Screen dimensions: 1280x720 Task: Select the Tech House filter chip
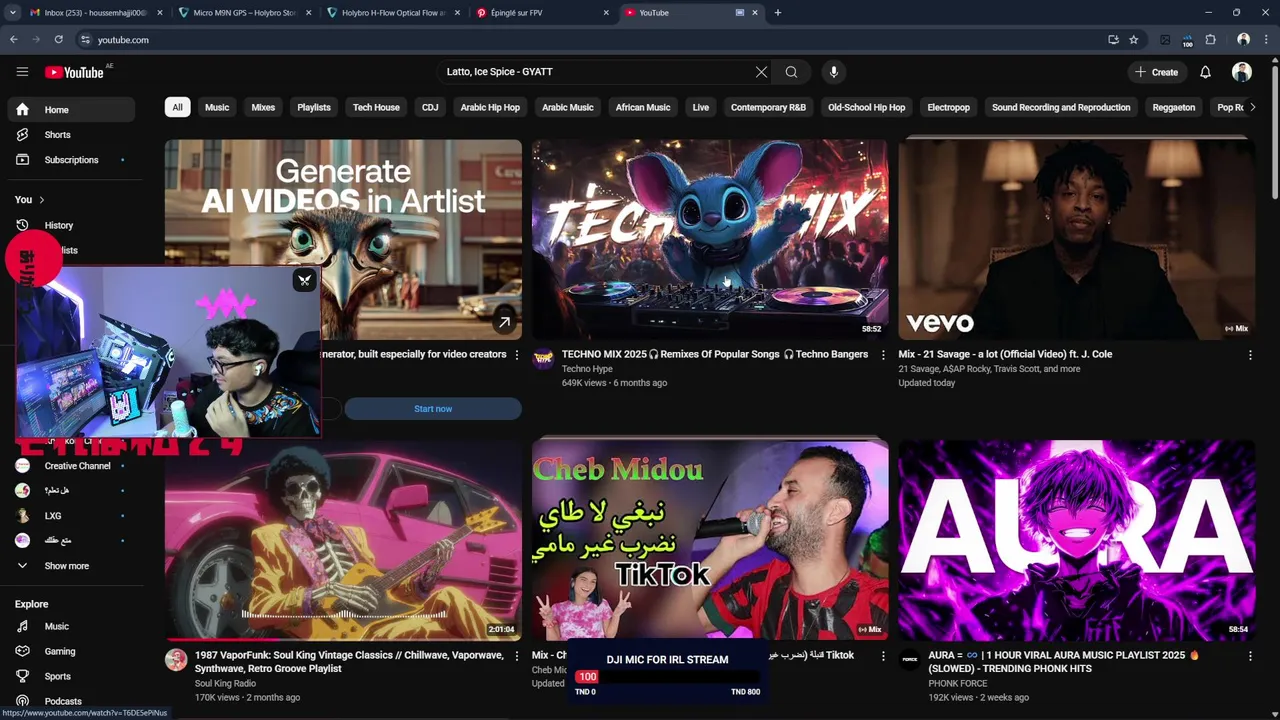pyautogui.click(x=376, y=108)
